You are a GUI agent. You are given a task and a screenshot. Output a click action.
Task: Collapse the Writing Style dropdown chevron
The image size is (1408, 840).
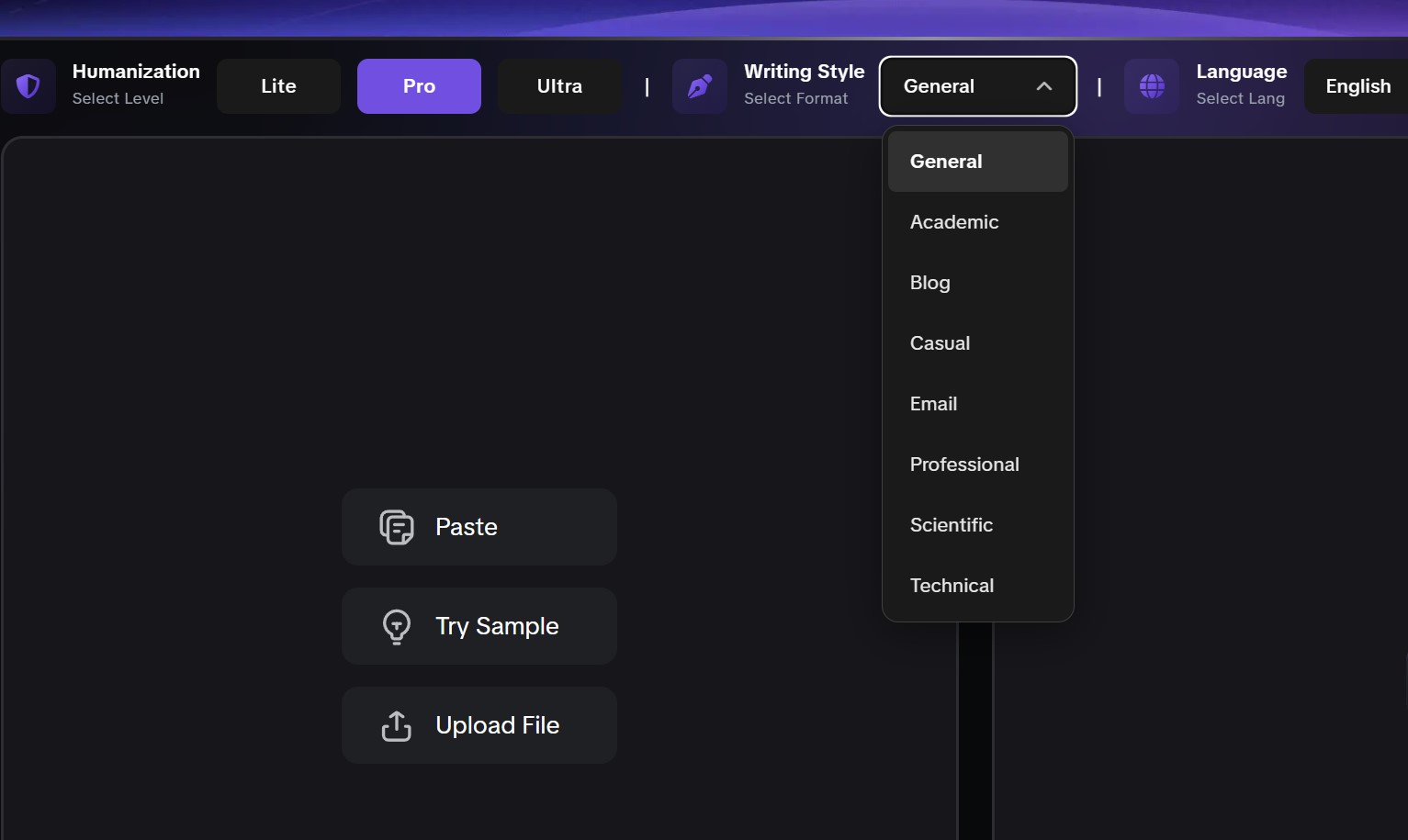click(x=1044, y=86)
